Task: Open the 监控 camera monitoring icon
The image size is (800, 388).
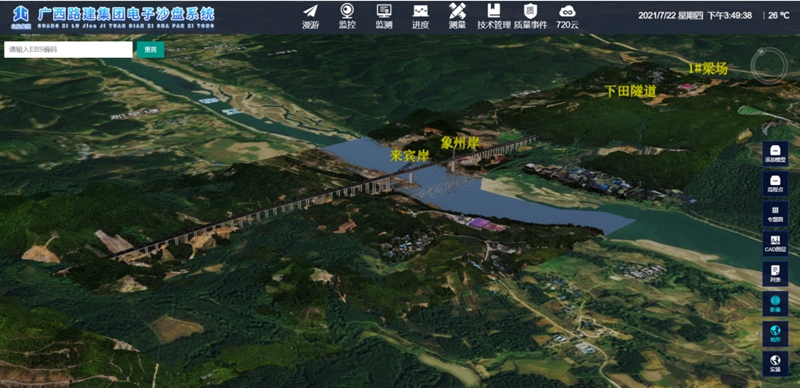Action: tap(347, 16)
